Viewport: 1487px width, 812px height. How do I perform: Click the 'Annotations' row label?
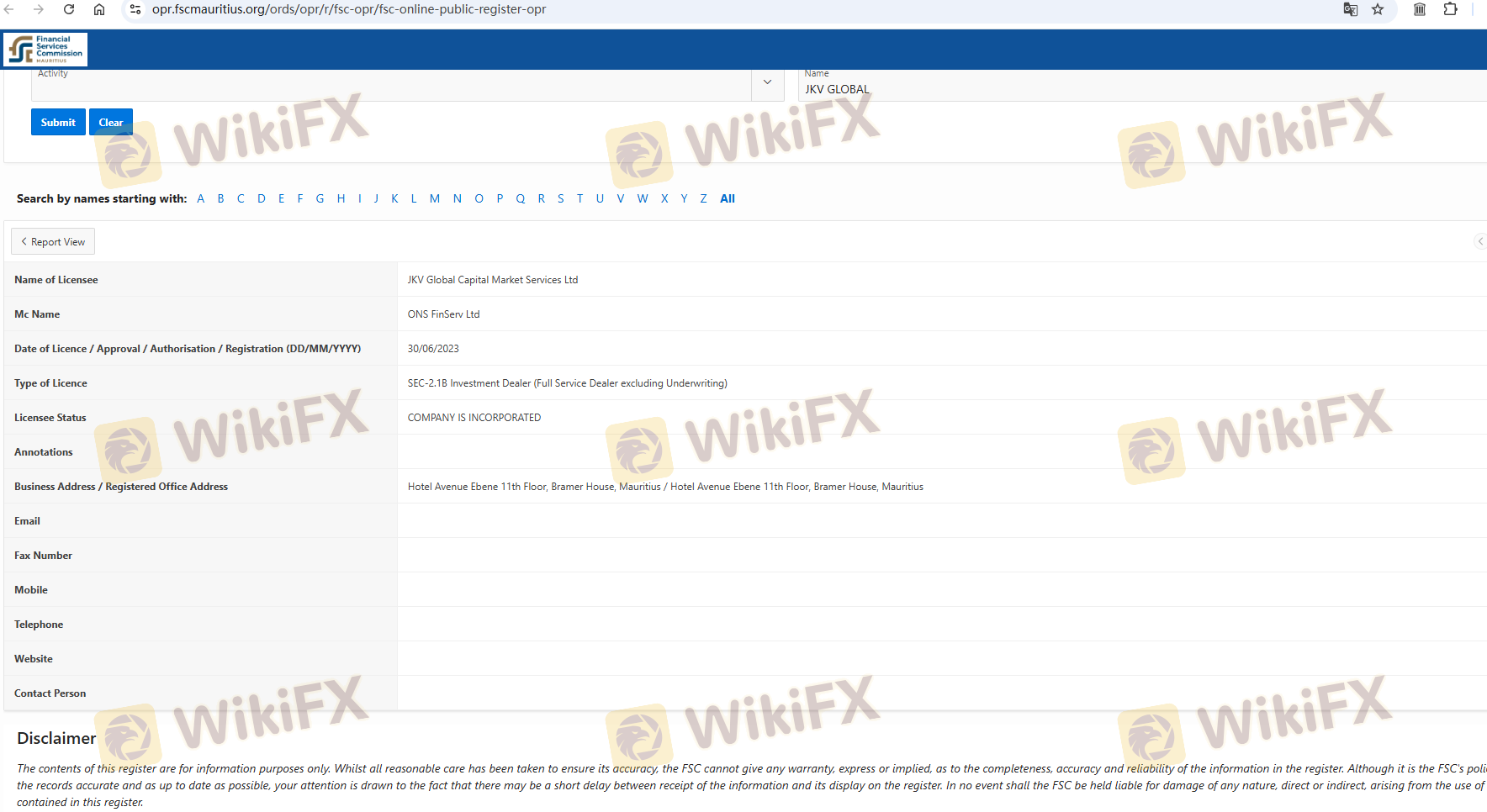point(44,452)
